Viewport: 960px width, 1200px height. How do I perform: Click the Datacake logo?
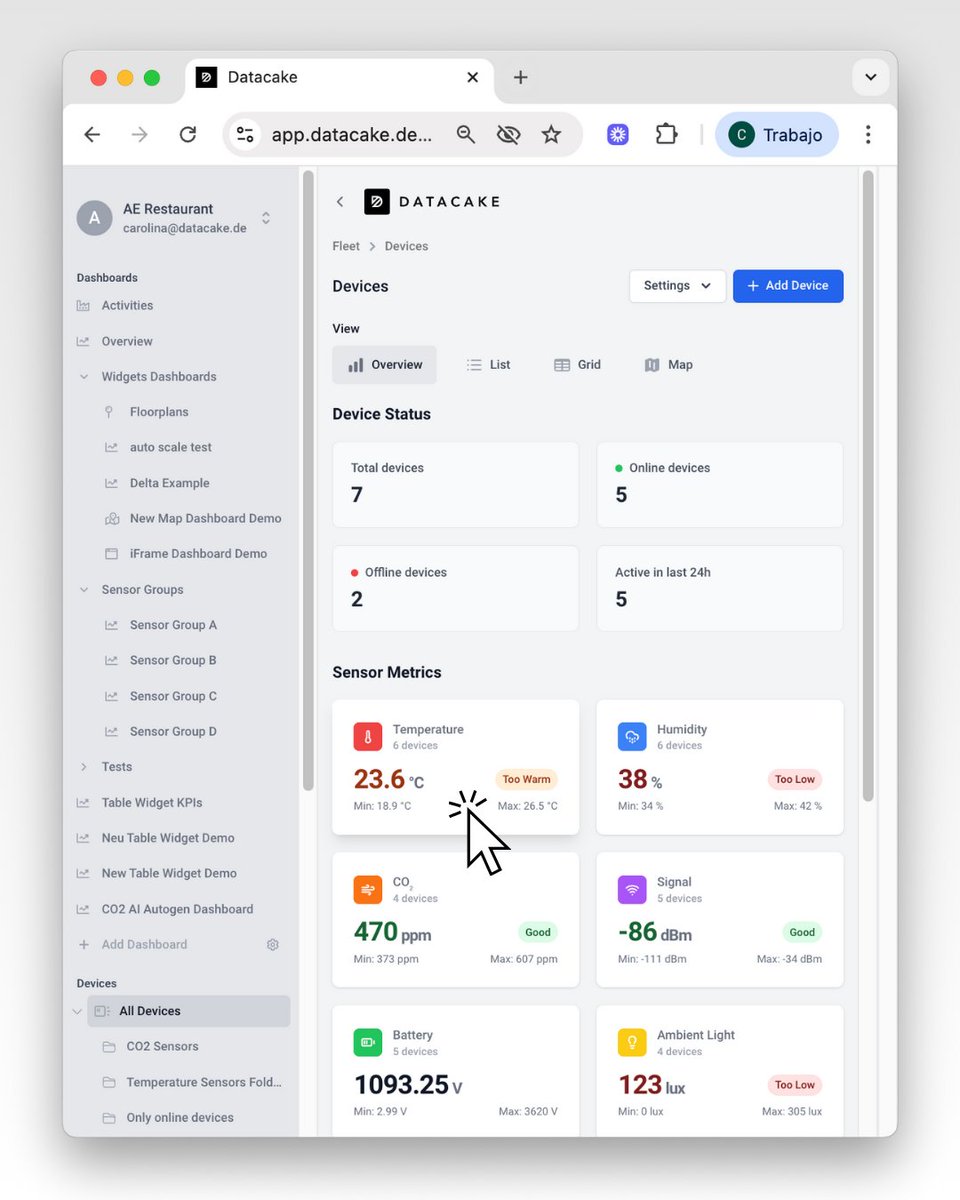click(431, 201)
